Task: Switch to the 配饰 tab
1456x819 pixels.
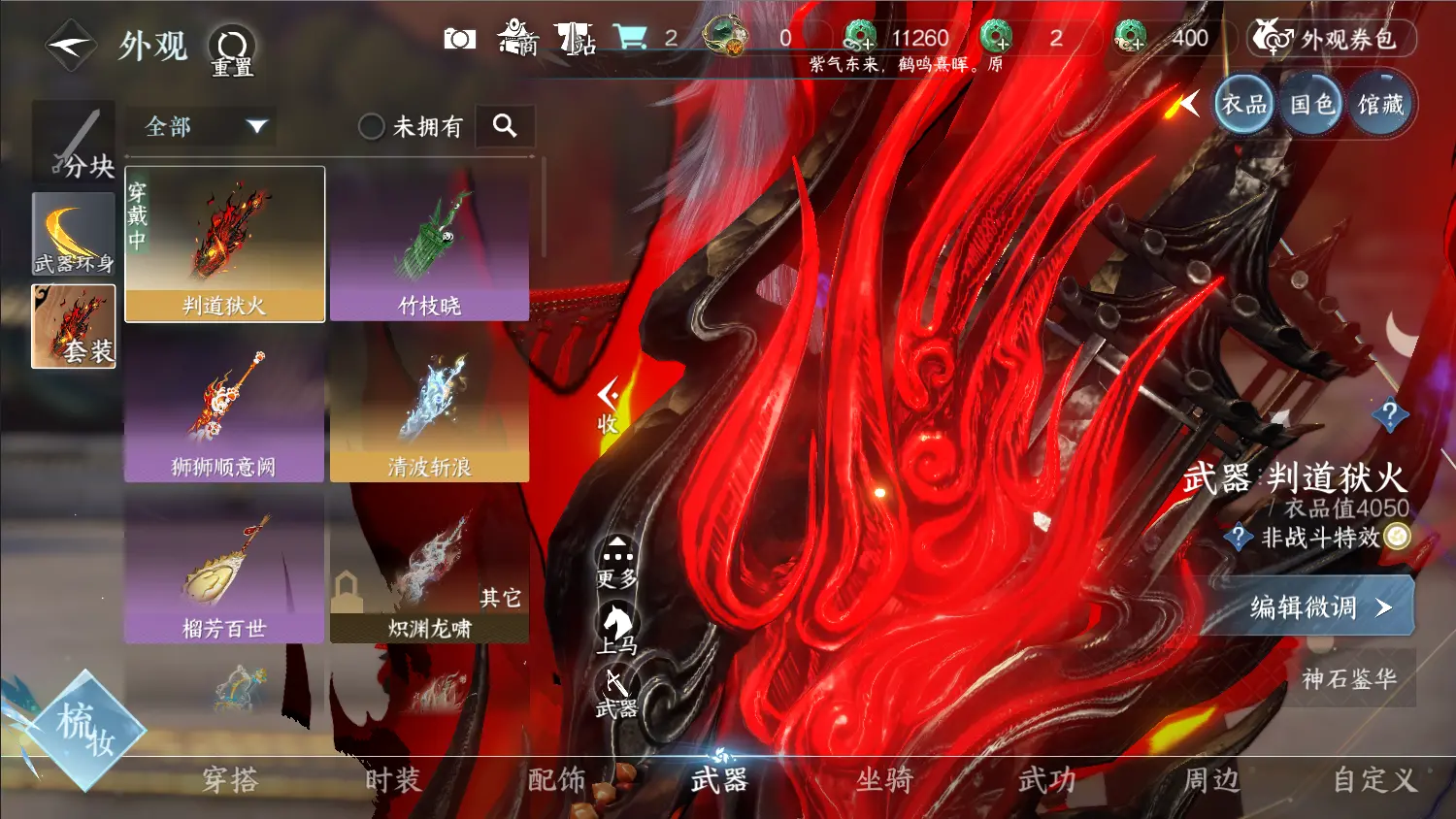Action: coord(557,780)
